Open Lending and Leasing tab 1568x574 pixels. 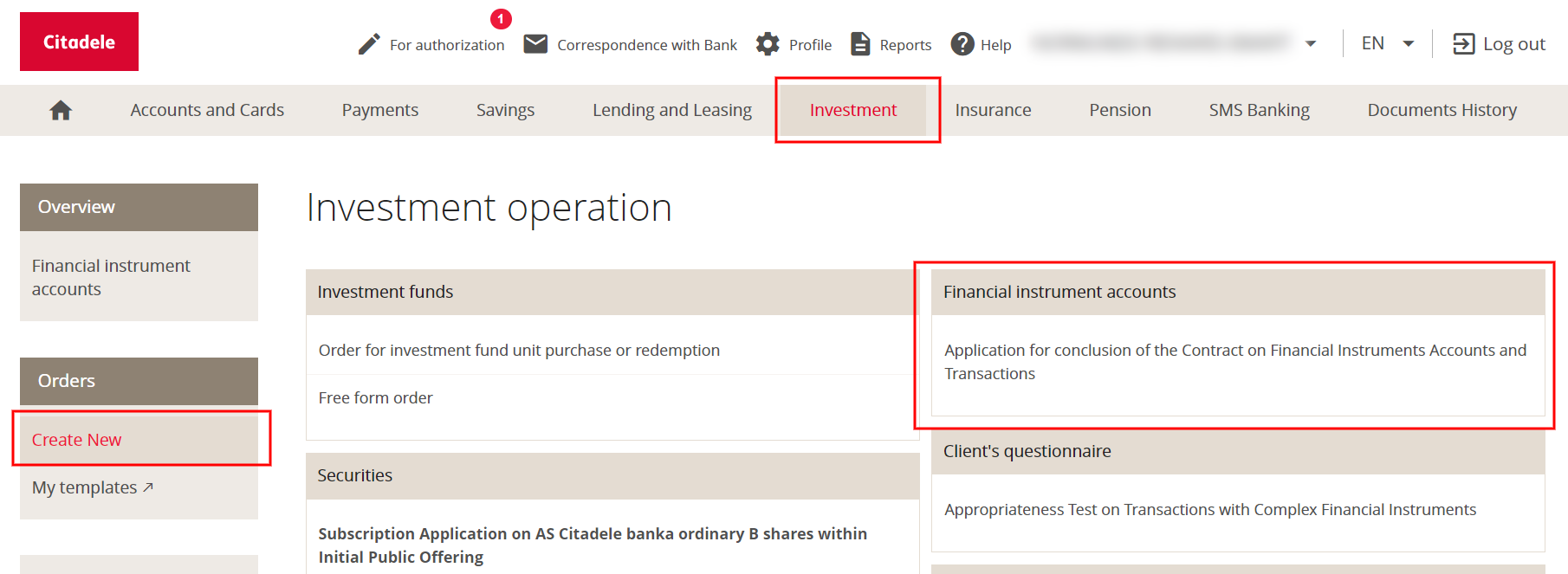point(672,110)
